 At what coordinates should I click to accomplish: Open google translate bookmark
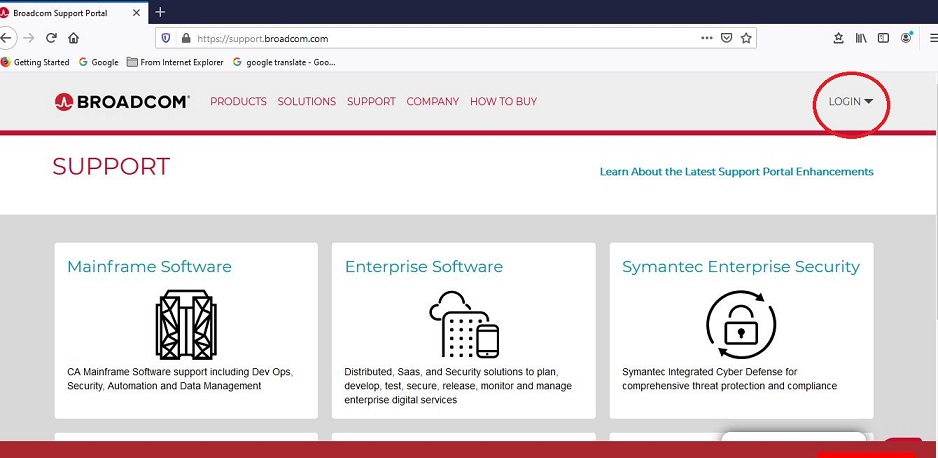point(284,62)
